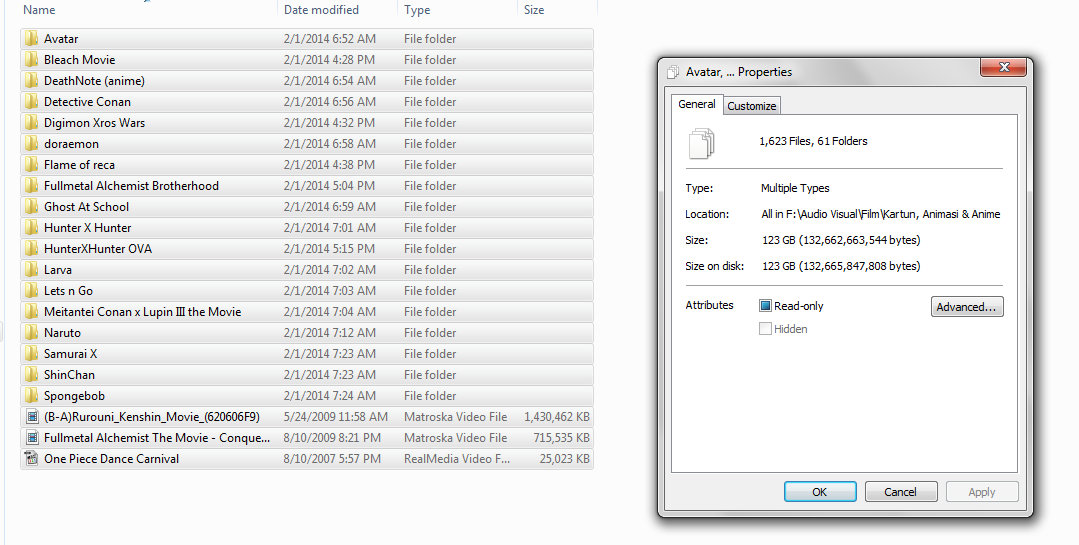Click the 1,430,462 KB size cell
1079x545 pixels.
(x=557, y=416)
